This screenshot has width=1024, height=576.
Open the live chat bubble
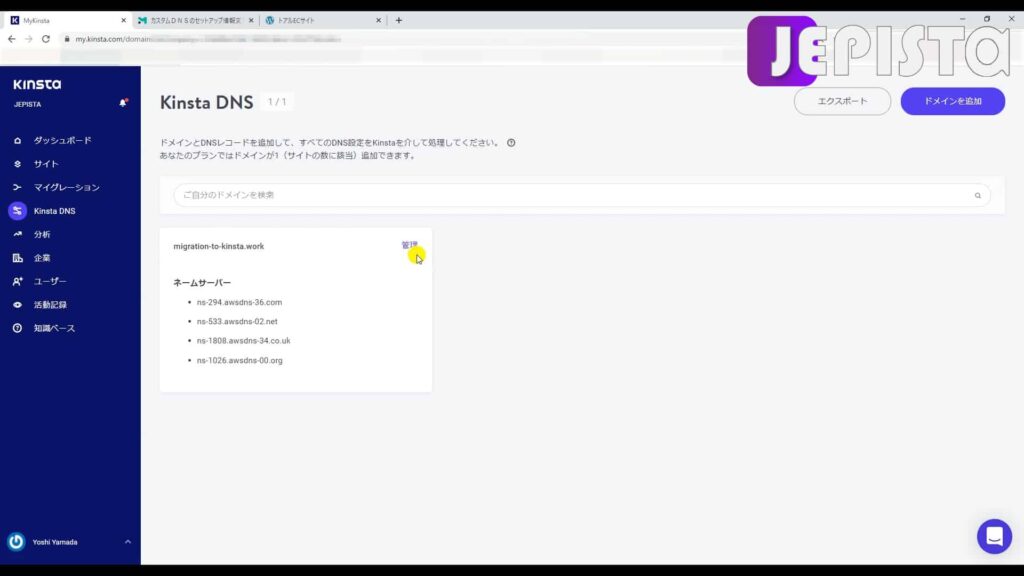click(994, 536)
